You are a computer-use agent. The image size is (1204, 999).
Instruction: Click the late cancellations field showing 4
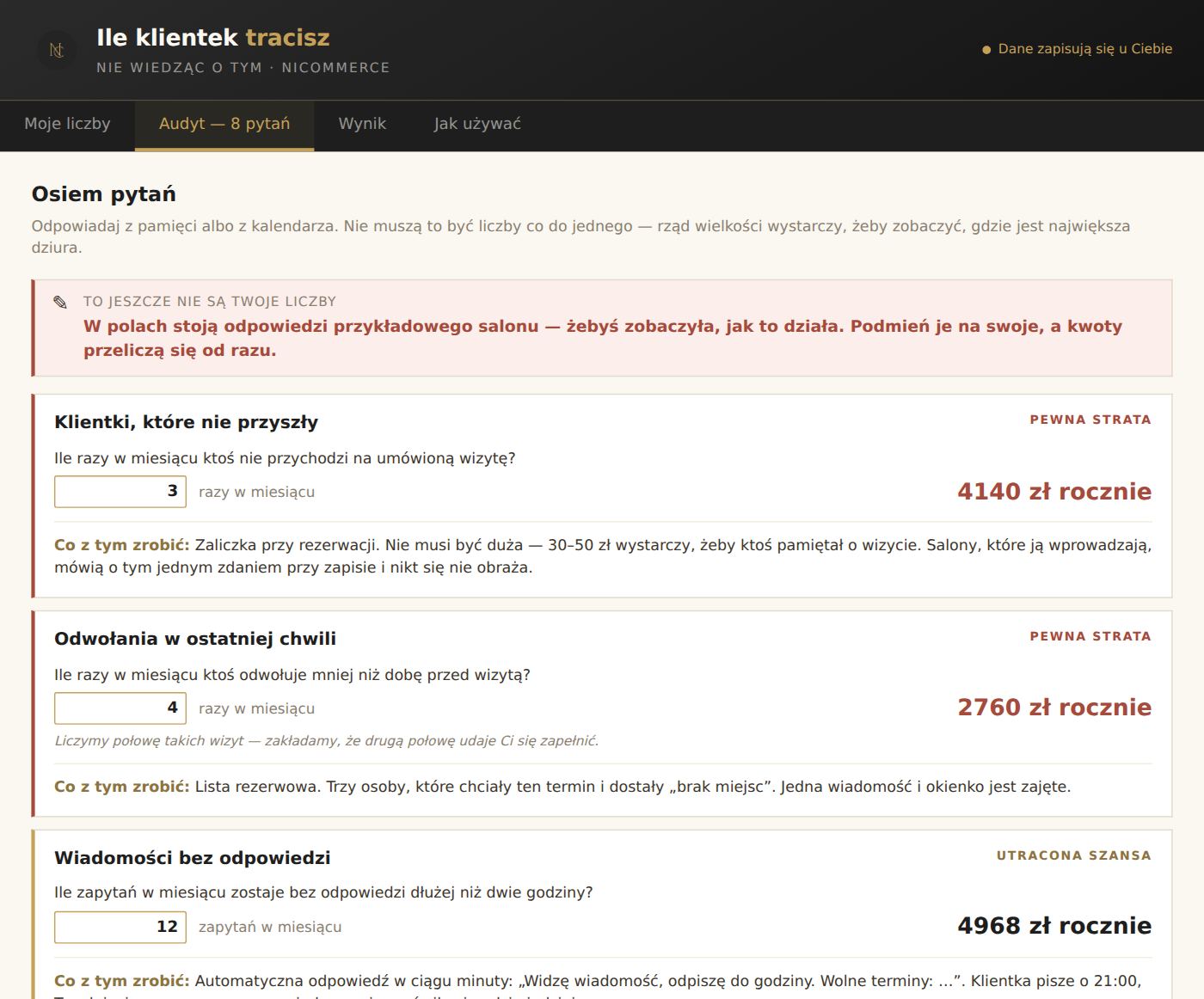tap(120, 708)
